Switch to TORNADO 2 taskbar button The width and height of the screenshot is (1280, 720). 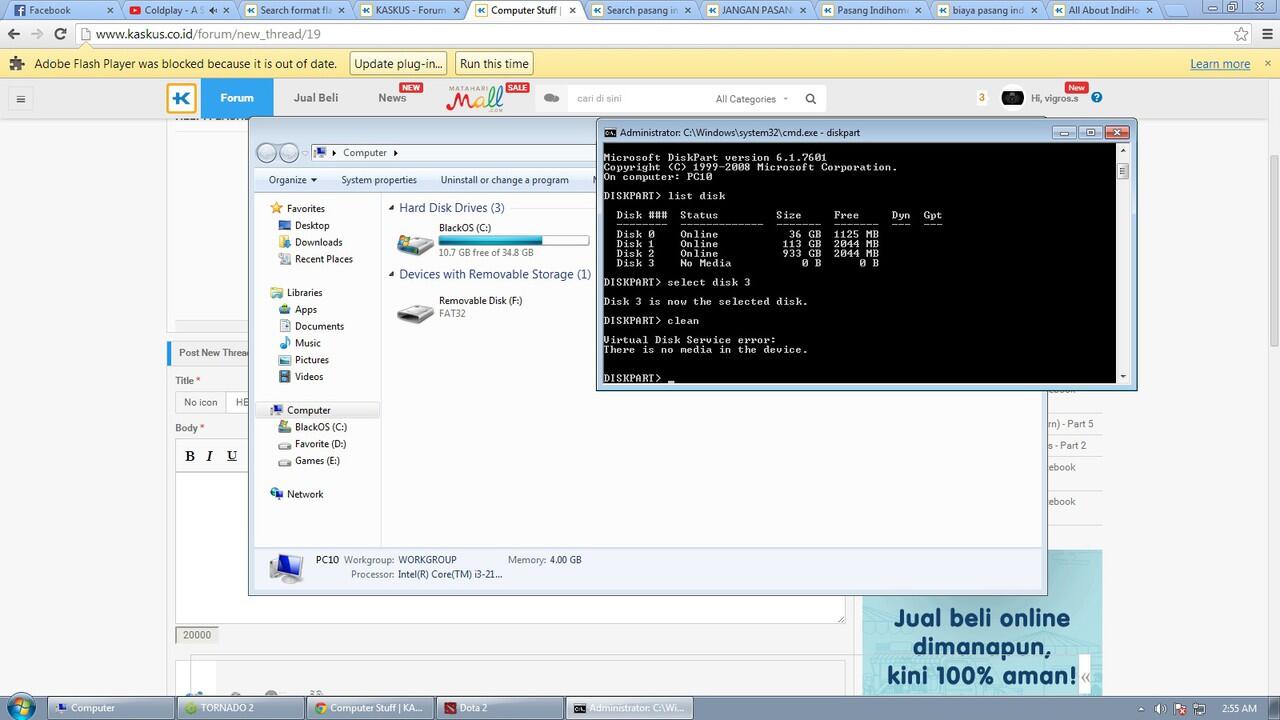pyautogui.click(x=241, y=708)
